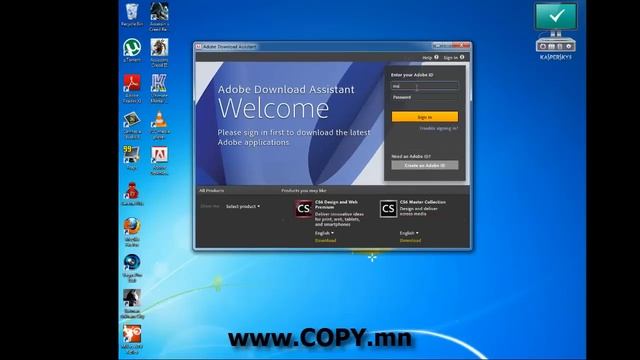Click the yellow Sign in button
This screenshot has height=360, width=640.
[x=424, y=117]
